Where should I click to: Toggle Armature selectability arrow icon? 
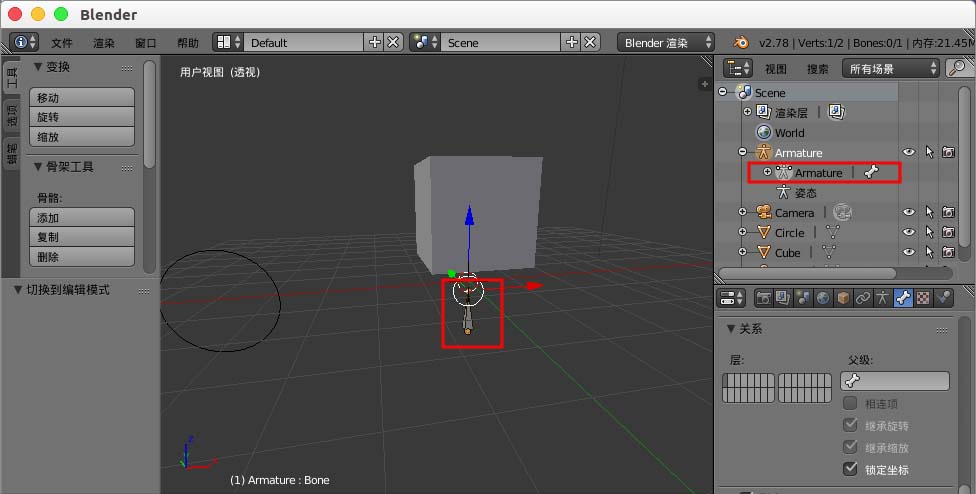point(929,152)
